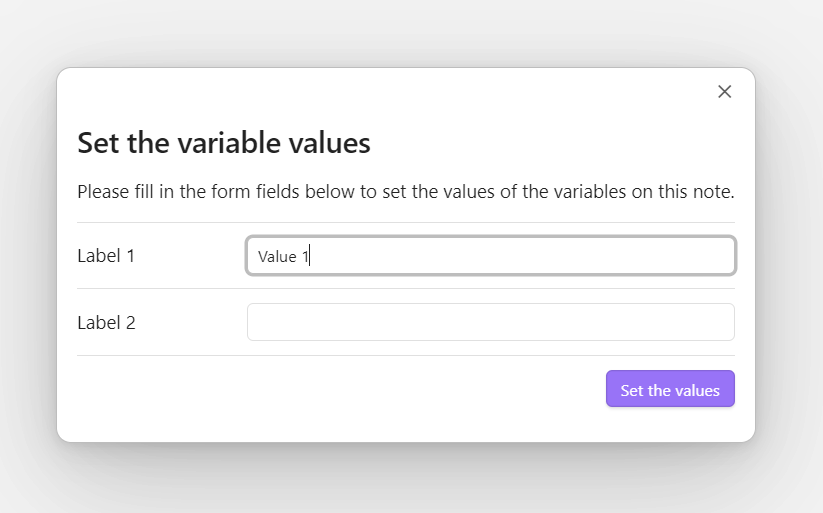
Task: Click the word "Please" in the description
Action: (x=103, y=192)
